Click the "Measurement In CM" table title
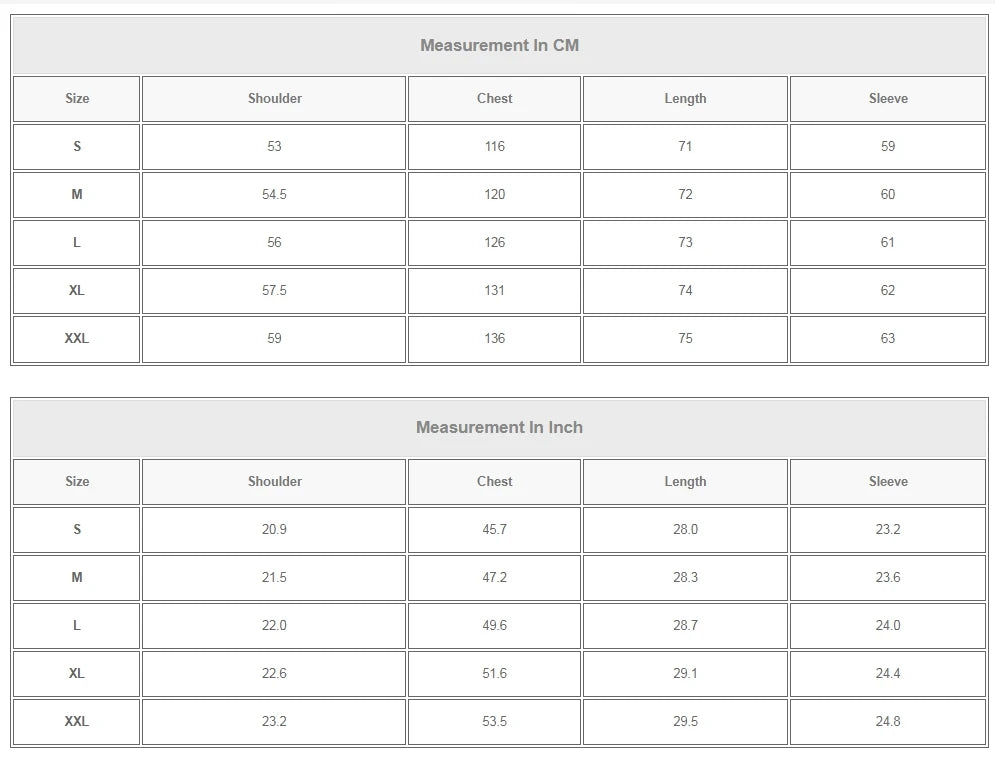Image resolution: width=1001 pixels, height=760 pixels. point(499,45)
